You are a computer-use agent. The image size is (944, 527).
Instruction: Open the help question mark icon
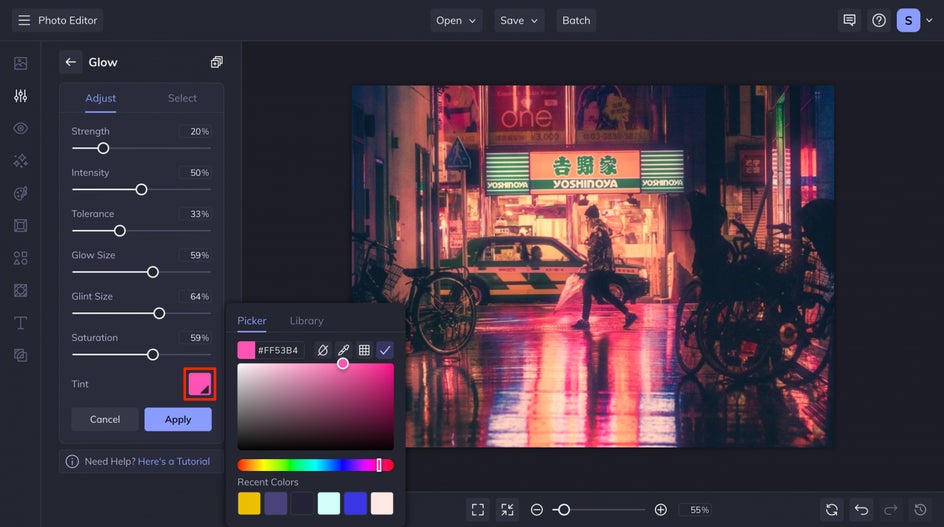coord(879,20)
